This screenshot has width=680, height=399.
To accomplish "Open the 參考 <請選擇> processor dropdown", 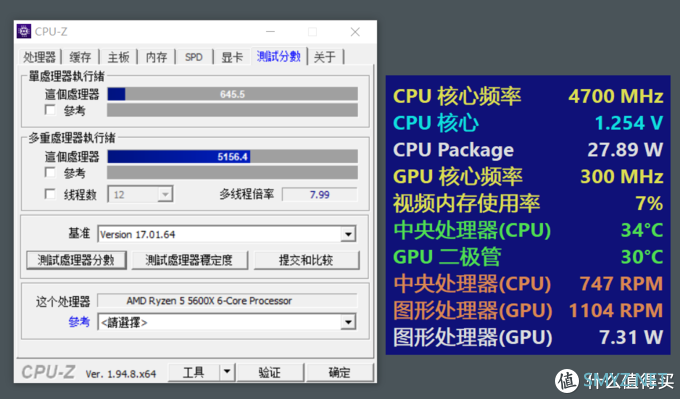I will pyautogui.click(x=227, y=322).
